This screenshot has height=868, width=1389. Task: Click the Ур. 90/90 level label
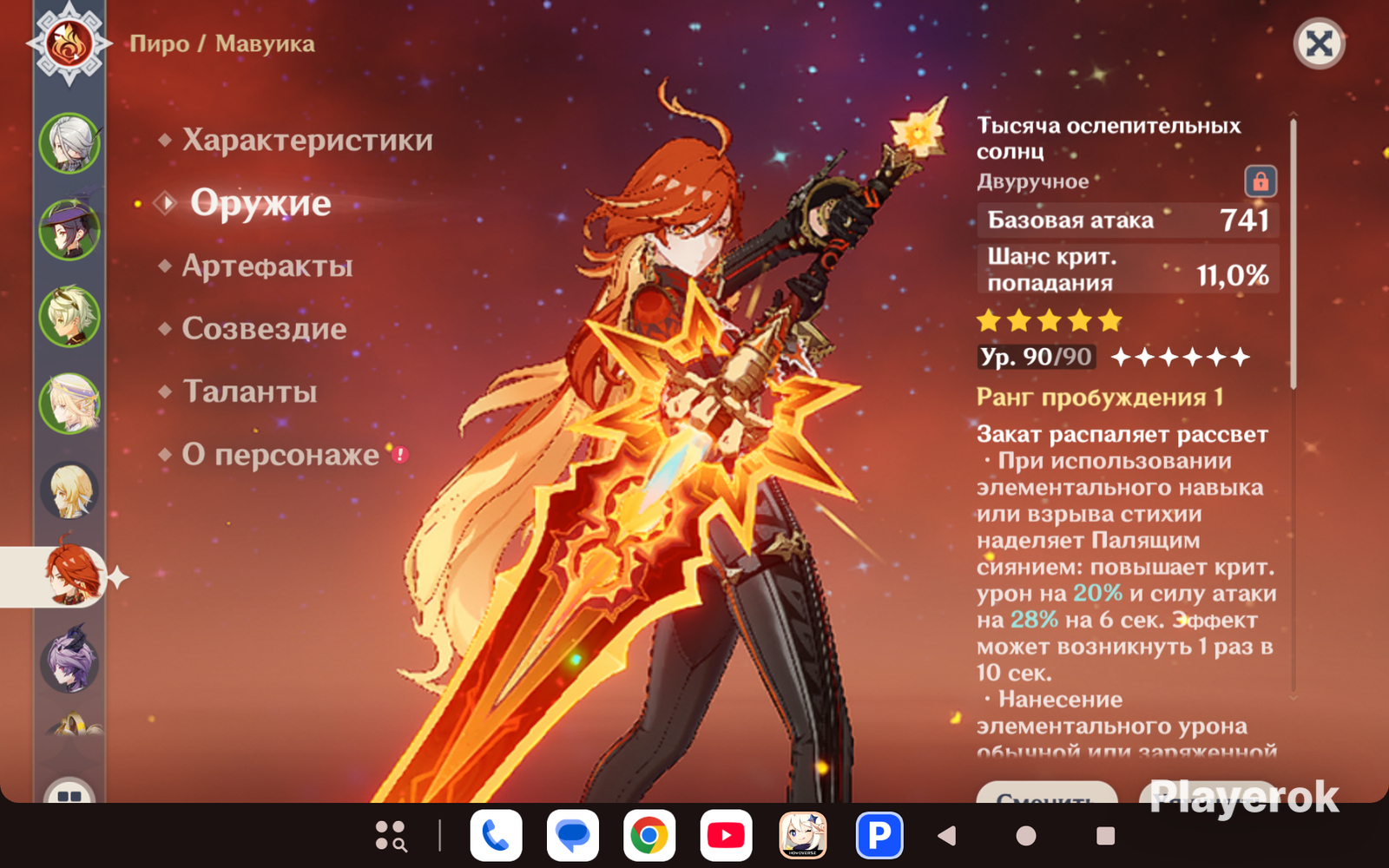[x=1035, y=357]
